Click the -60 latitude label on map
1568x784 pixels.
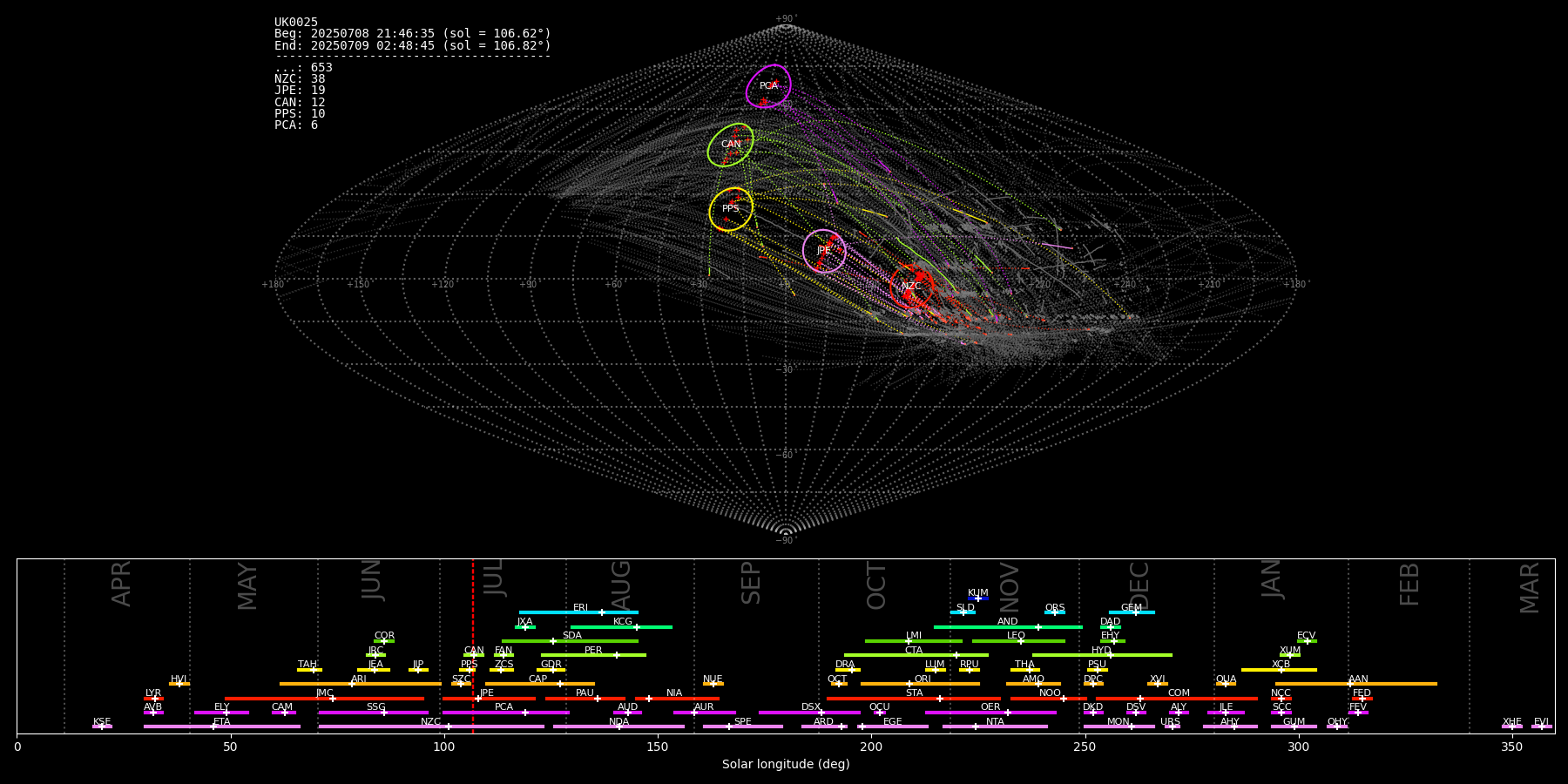click(785, 456)
